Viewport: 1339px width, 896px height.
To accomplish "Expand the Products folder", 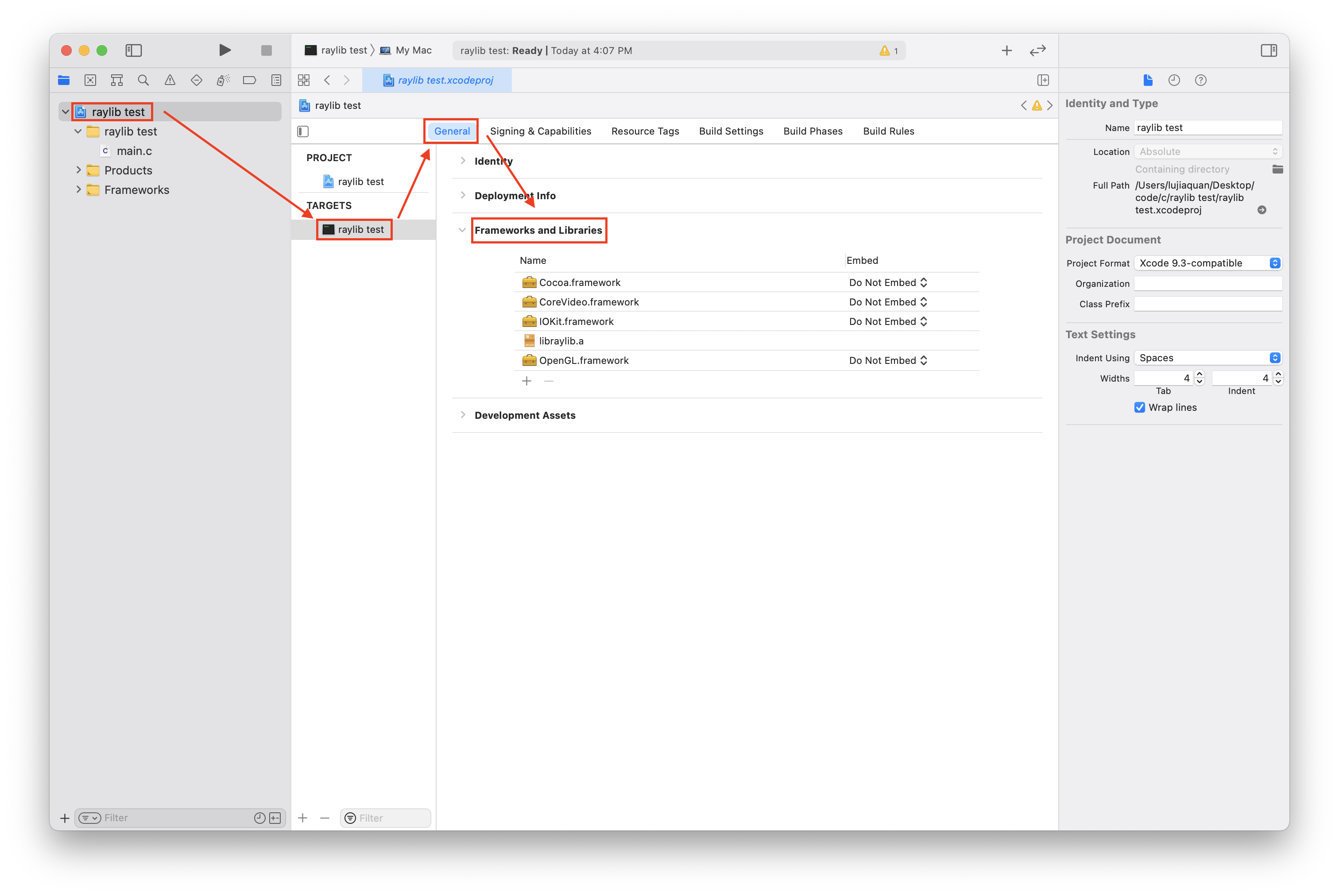I will 78,170.
